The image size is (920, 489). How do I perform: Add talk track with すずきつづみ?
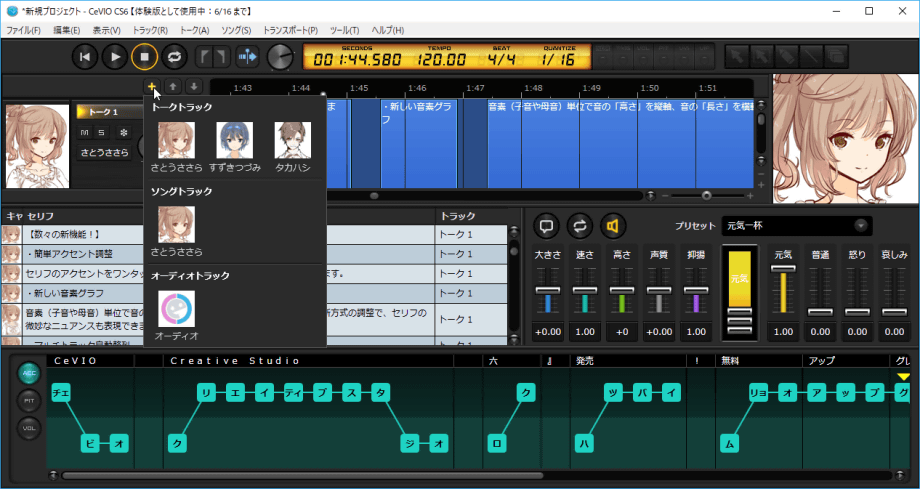[x=235, y=147]
